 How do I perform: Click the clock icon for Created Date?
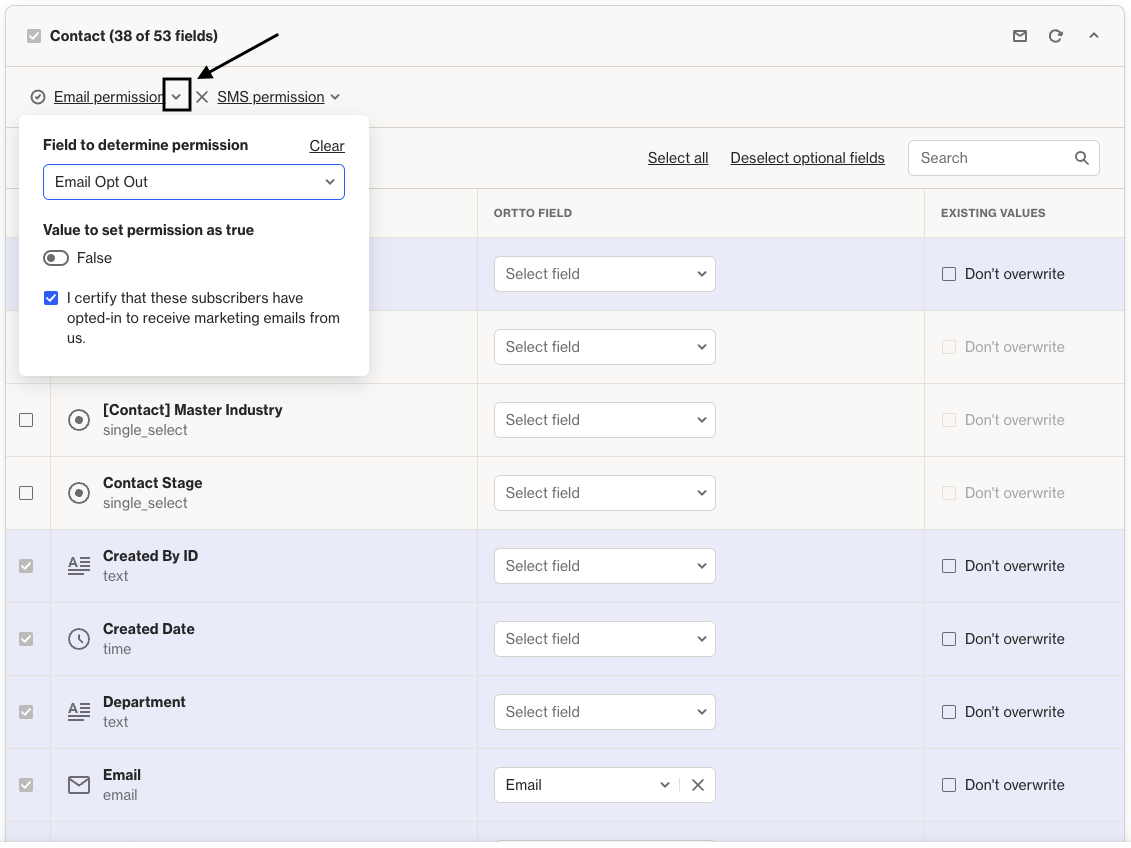point(79,639)
